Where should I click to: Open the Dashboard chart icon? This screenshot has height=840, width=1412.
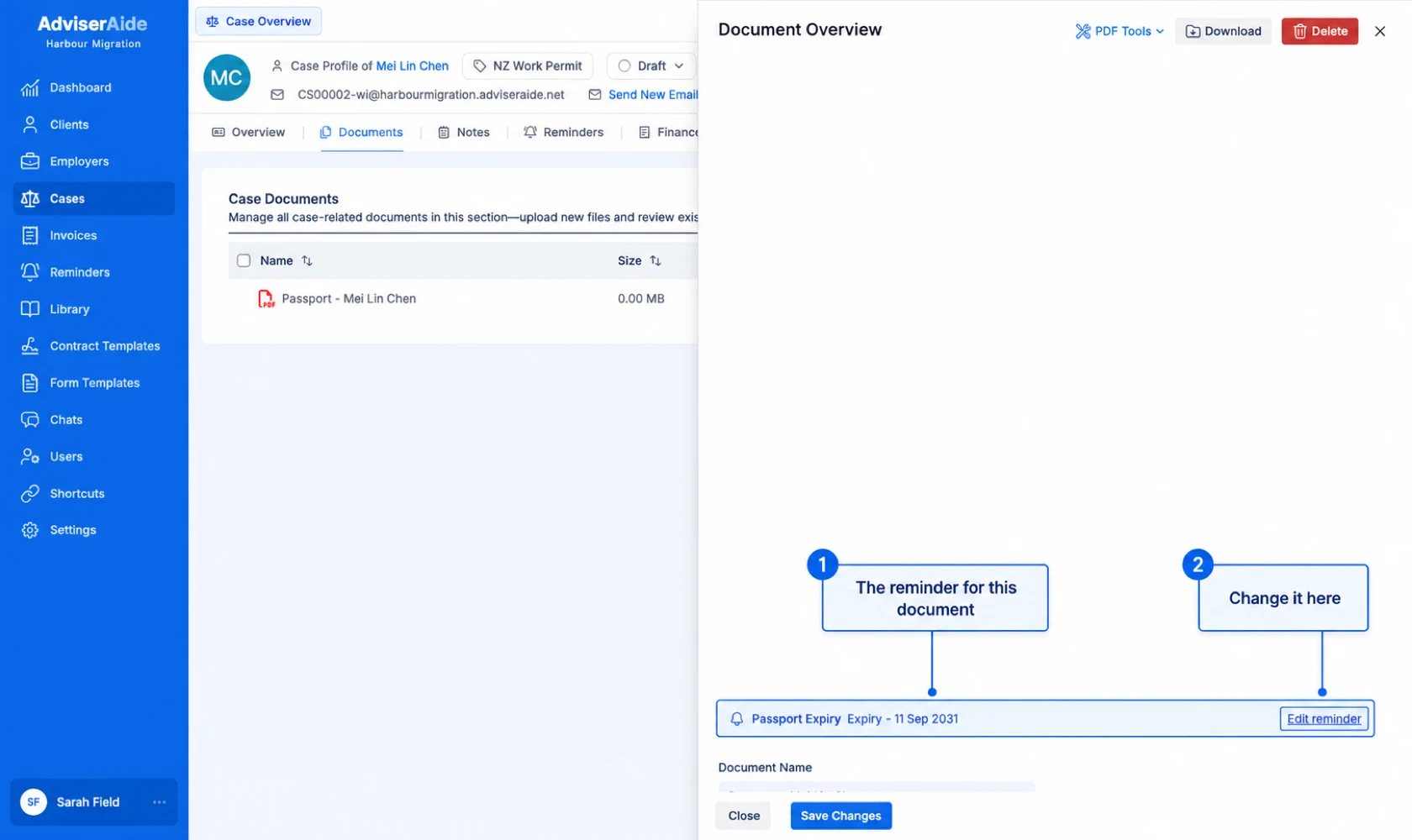(30, 87)
